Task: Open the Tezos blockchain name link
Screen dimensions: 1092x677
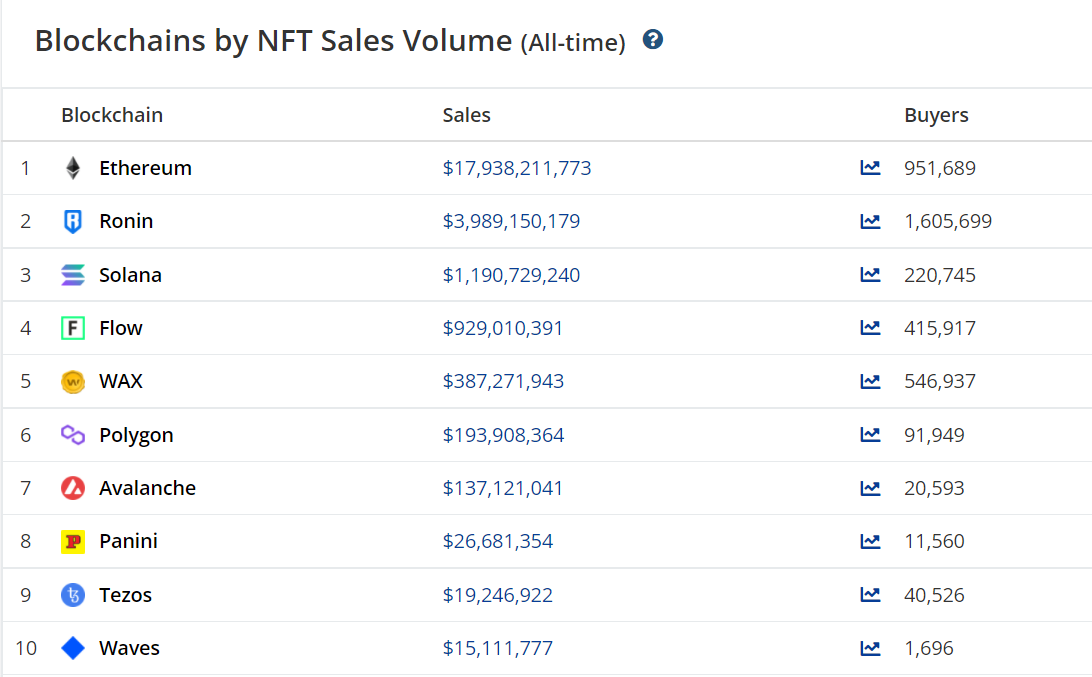Action: click(x=125, y=595)
